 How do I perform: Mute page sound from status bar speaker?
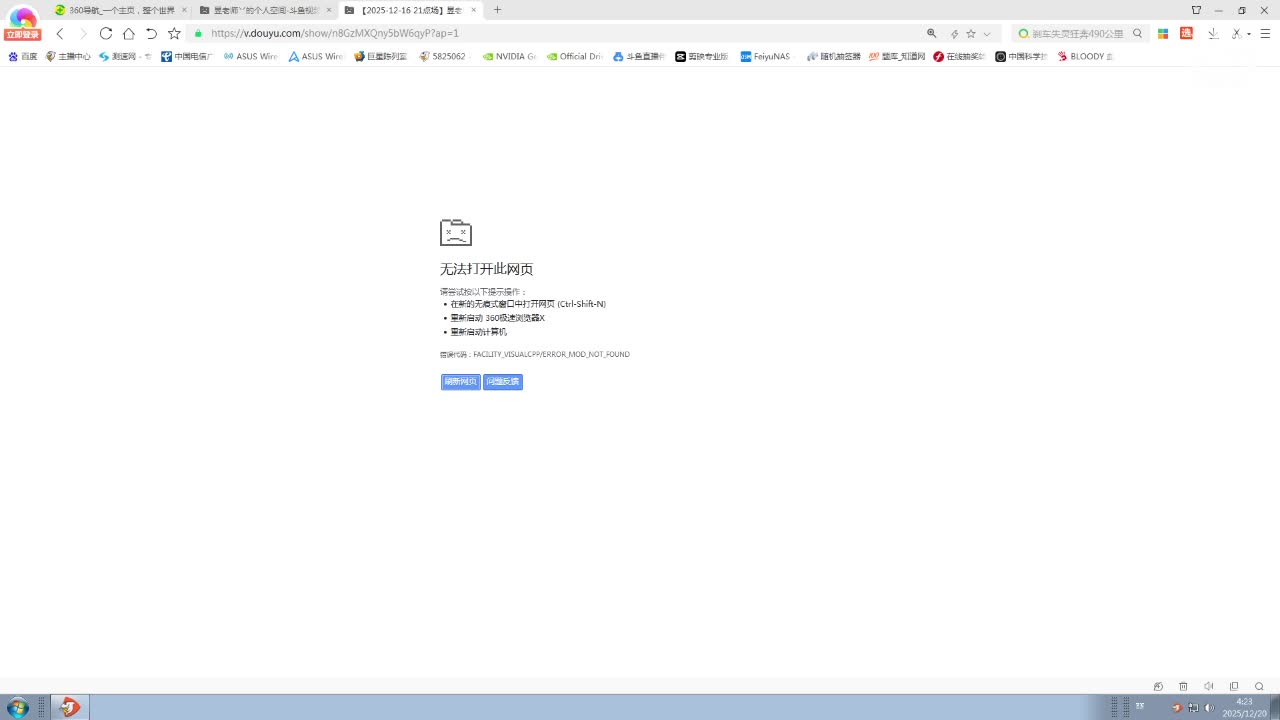(1208, 686)
